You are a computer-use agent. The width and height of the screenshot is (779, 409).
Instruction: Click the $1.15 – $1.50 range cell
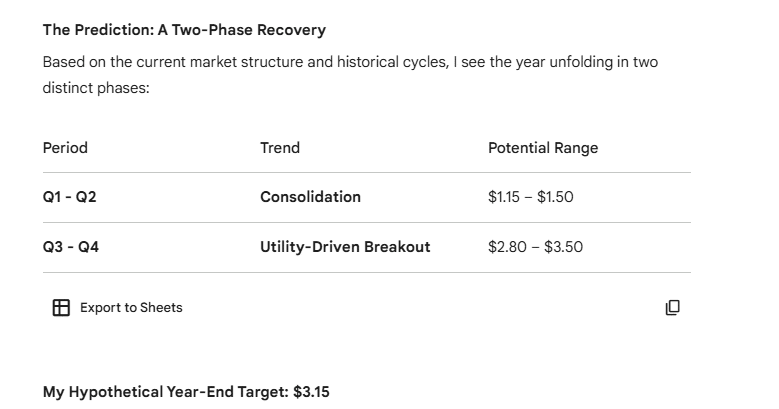click(x=530, y=197)
